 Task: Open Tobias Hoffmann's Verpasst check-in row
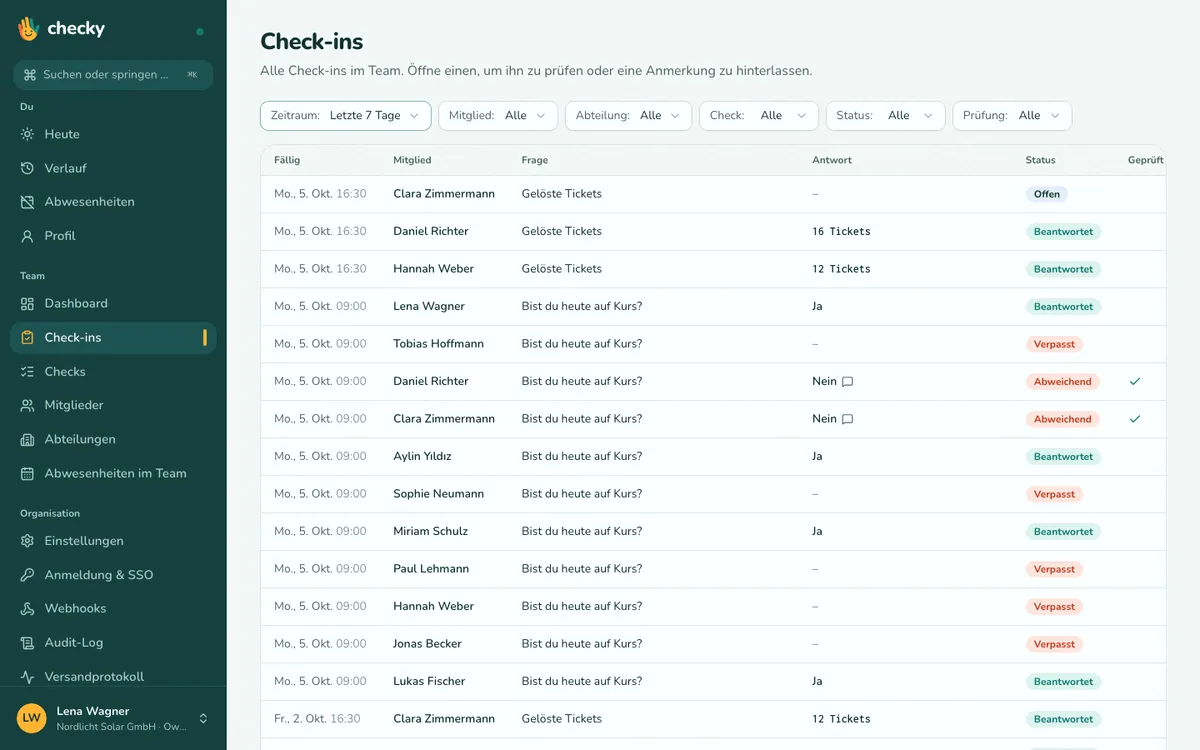click(x=713, y=344)
